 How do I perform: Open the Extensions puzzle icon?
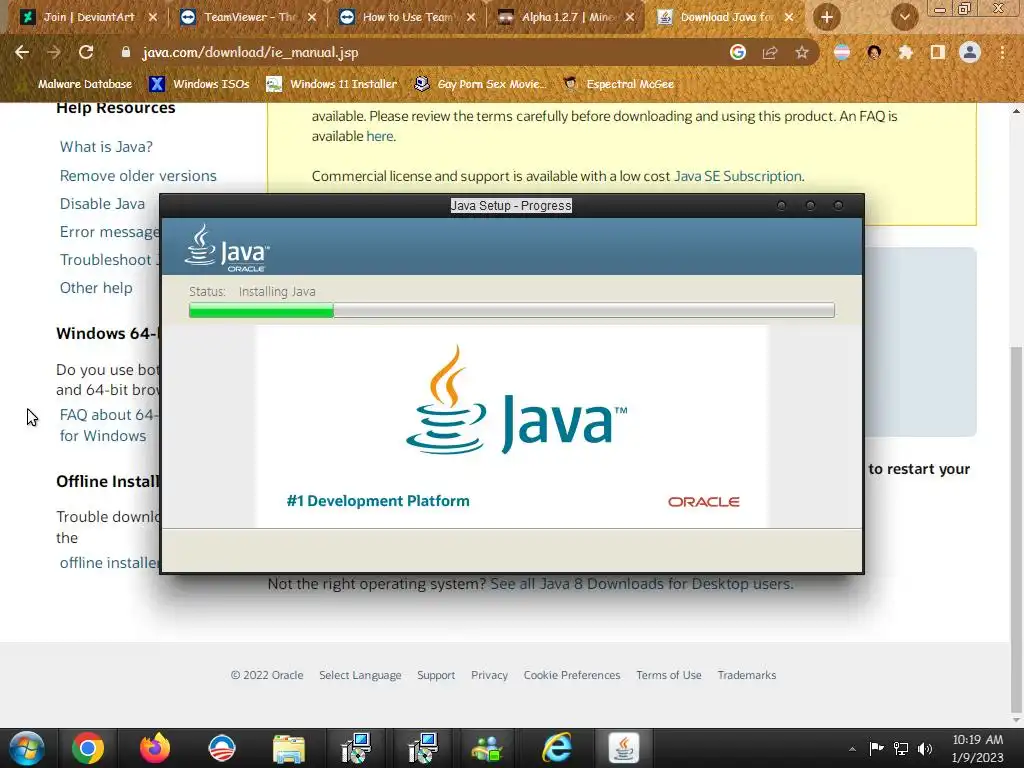pos(906,52)
